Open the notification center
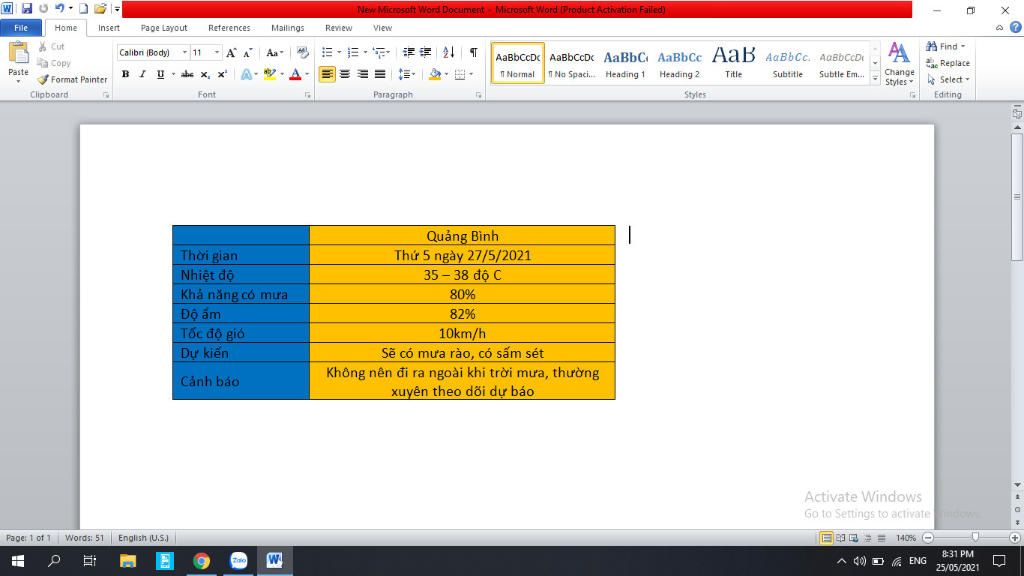Image resolution: width=1024 pixels, height=576 pixels. click(x=999, y=560)
